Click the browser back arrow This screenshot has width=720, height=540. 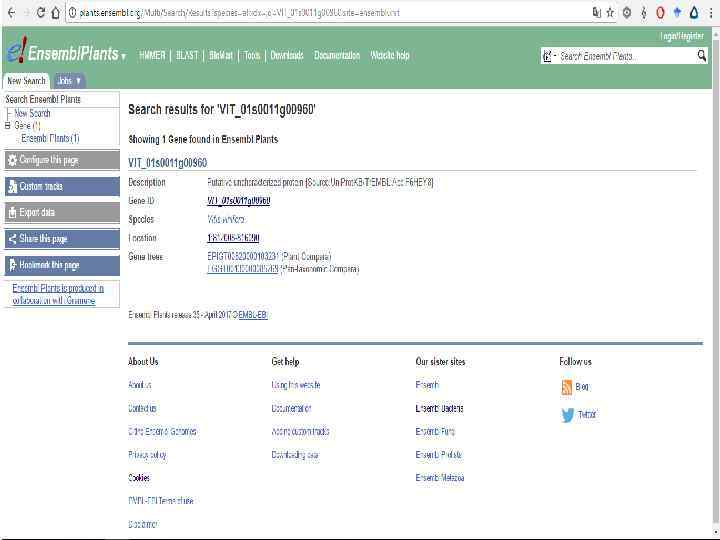[11, 12]
